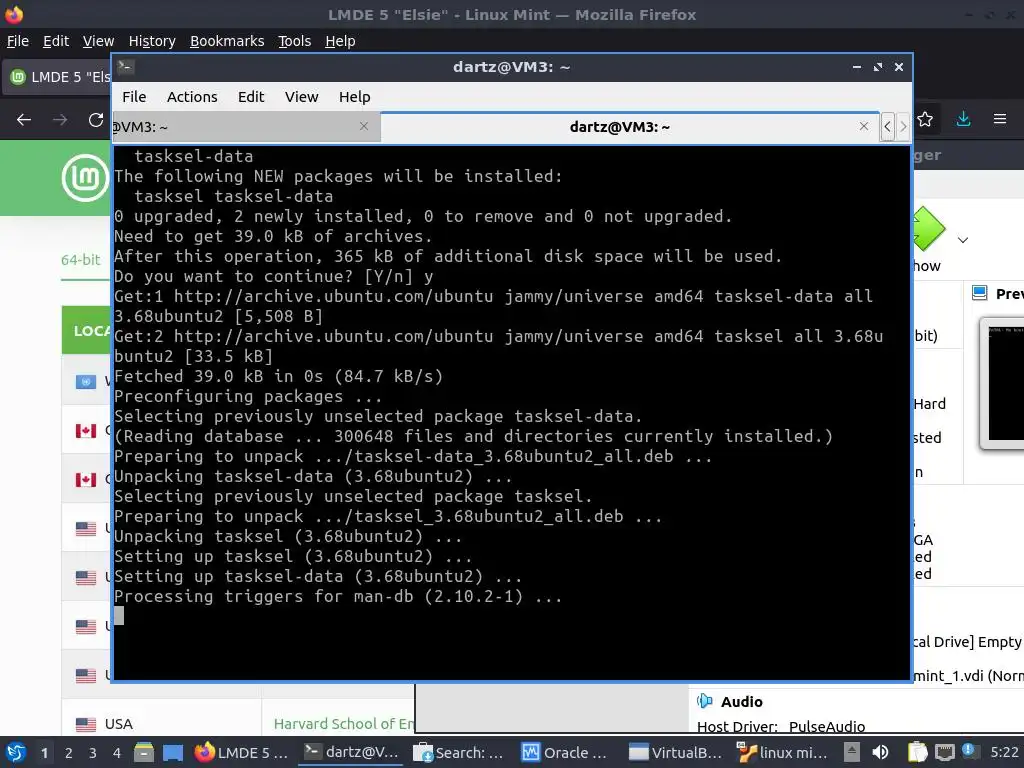
Task: Open the application menu launcher in taskbar
Action: pos(16,752)
